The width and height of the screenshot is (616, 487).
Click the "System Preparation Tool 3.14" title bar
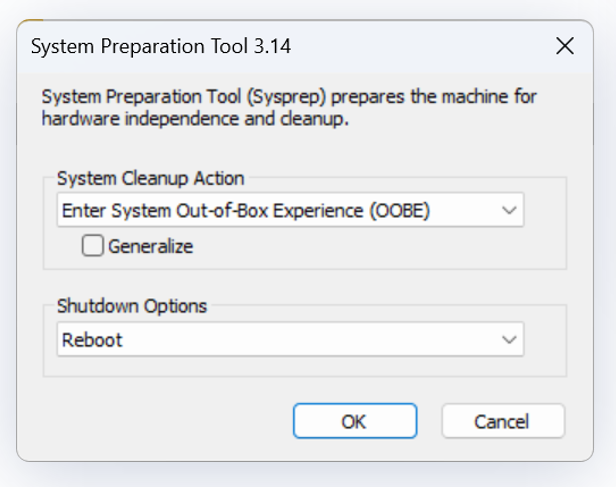pos(162,47)
